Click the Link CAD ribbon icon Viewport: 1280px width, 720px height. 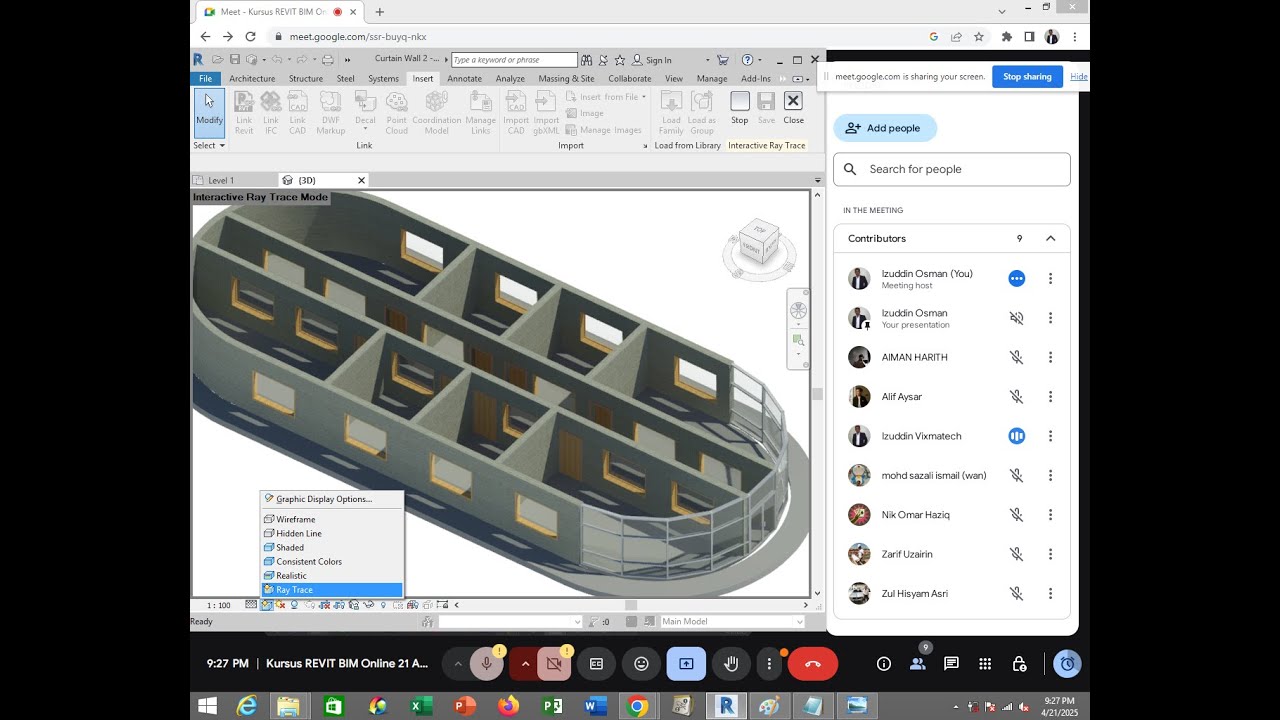tap(298, 113)
